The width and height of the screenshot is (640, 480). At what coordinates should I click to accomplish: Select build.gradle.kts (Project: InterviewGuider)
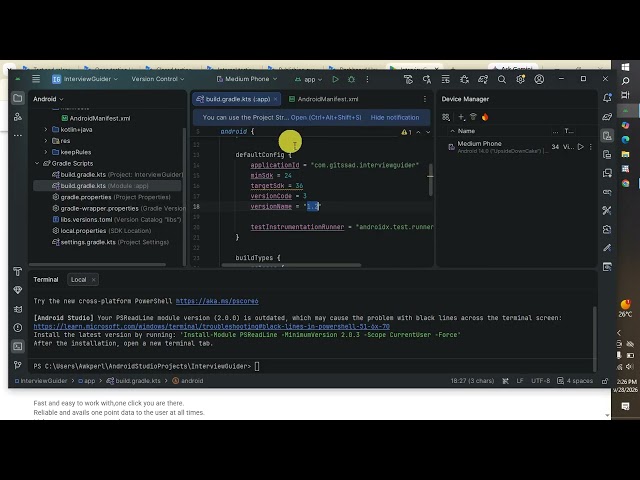[x=117, y=175]
